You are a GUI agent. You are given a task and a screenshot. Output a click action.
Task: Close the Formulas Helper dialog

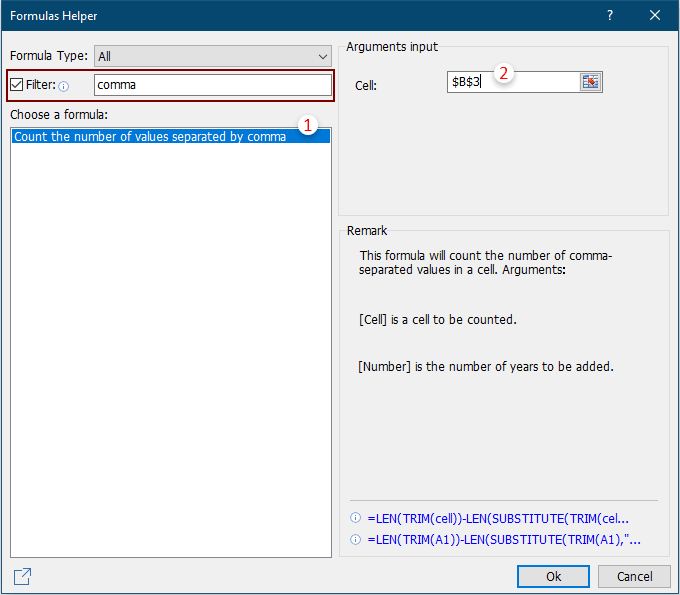pos(655,15)
